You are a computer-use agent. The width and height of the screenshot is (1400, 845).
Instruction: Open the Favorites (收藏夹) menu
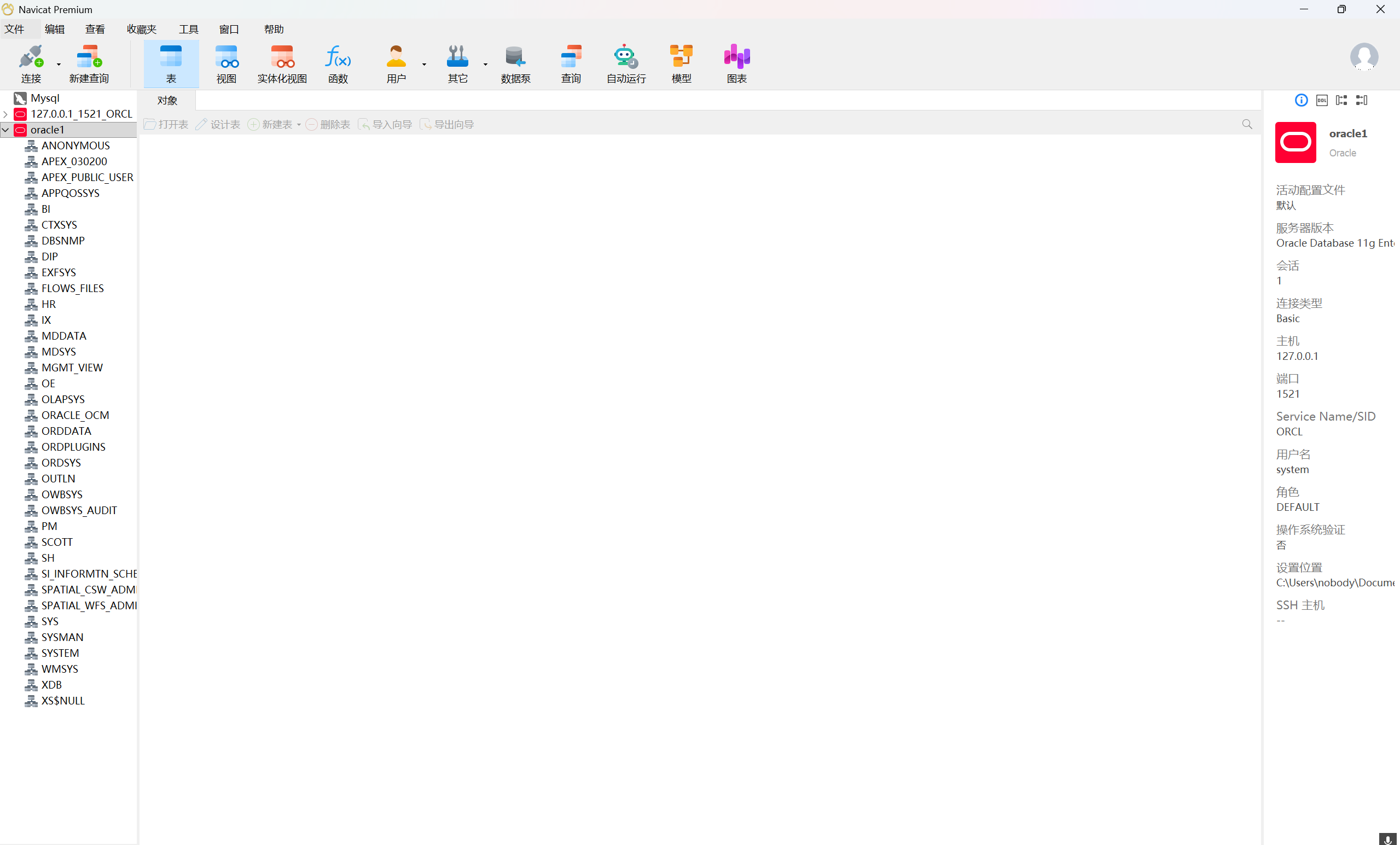142,29
